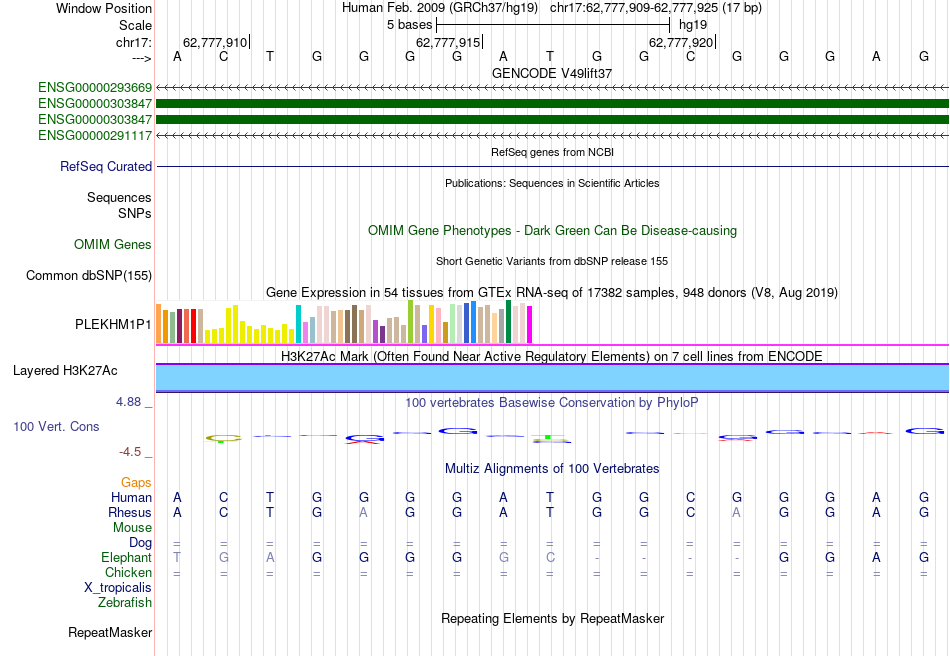Image resolution: width=950 pixels, height=656 pixels.
Task: Click the cyan bar in GTEx expression chart
Action: pos(298,324)
